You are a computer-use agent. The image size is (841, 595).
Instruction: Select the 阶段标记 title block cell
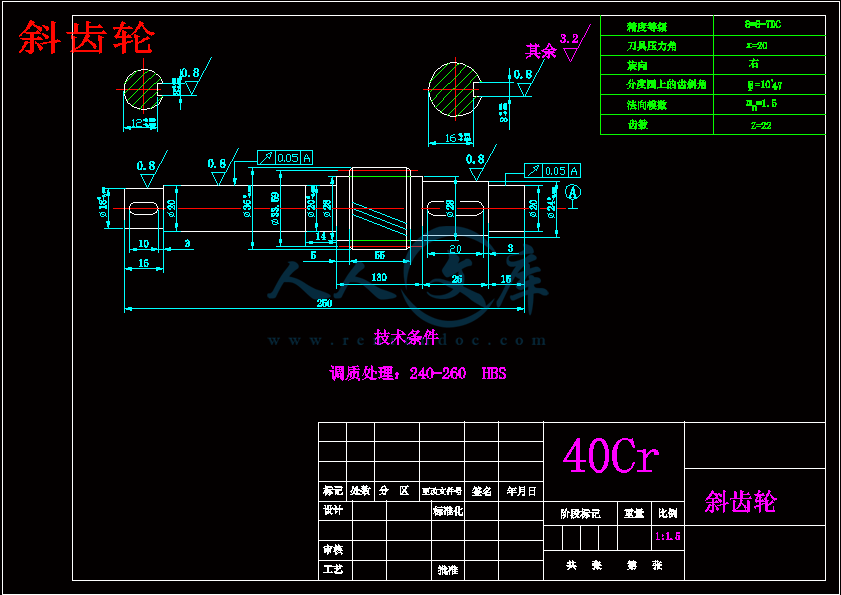pos(580,514)
